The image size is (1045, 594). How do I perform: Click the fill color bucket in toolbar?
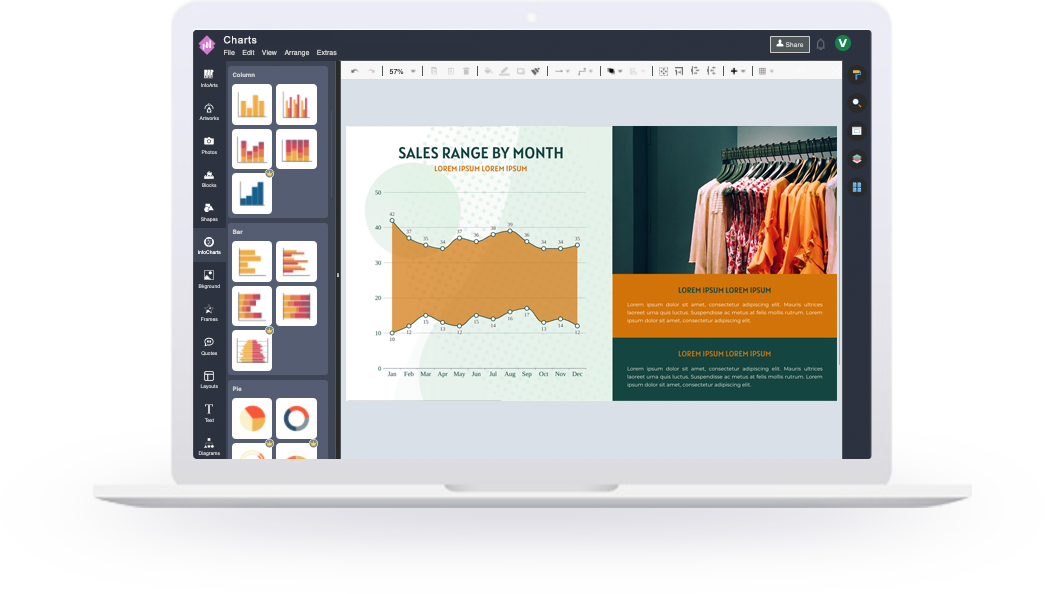(489, 71)
